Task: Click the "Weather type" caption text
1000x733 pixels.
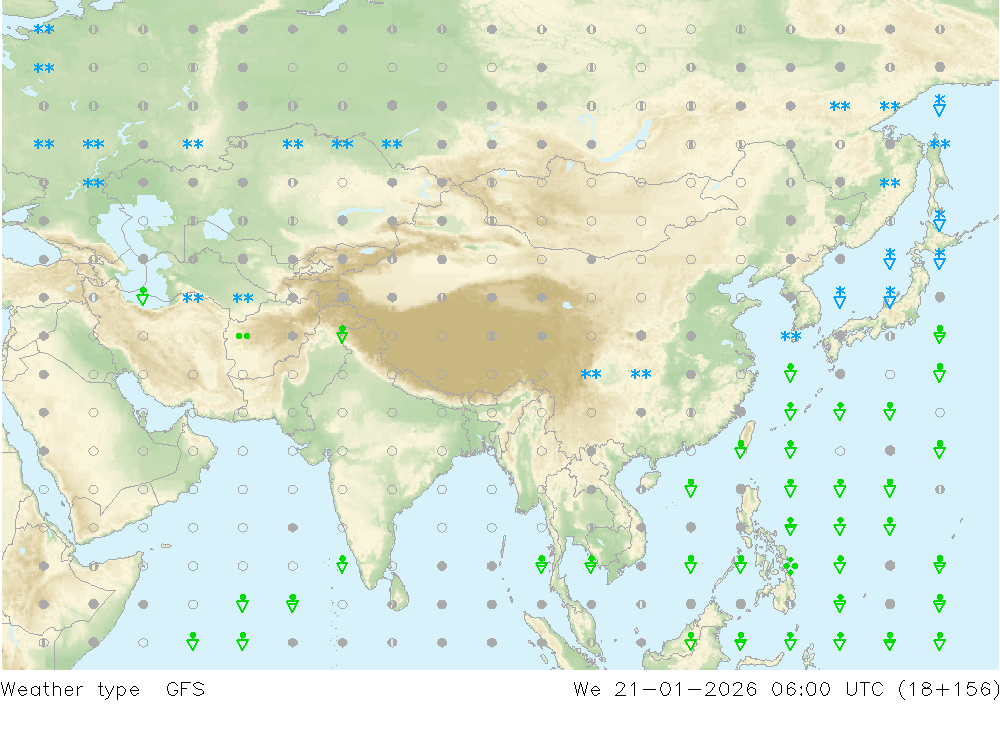Action: [x=70, y=690]
